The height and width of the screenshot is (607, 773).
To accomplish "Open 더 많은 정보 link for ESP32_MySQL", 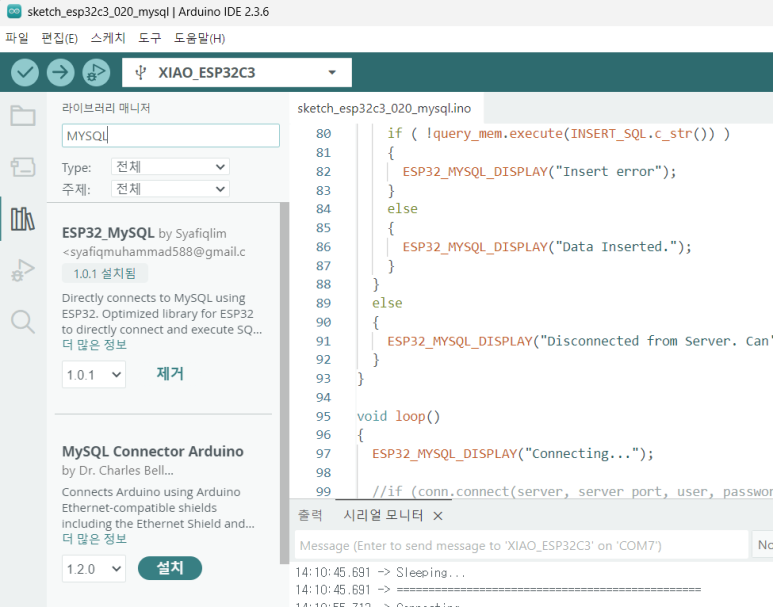I will click(x=94, y=345).
